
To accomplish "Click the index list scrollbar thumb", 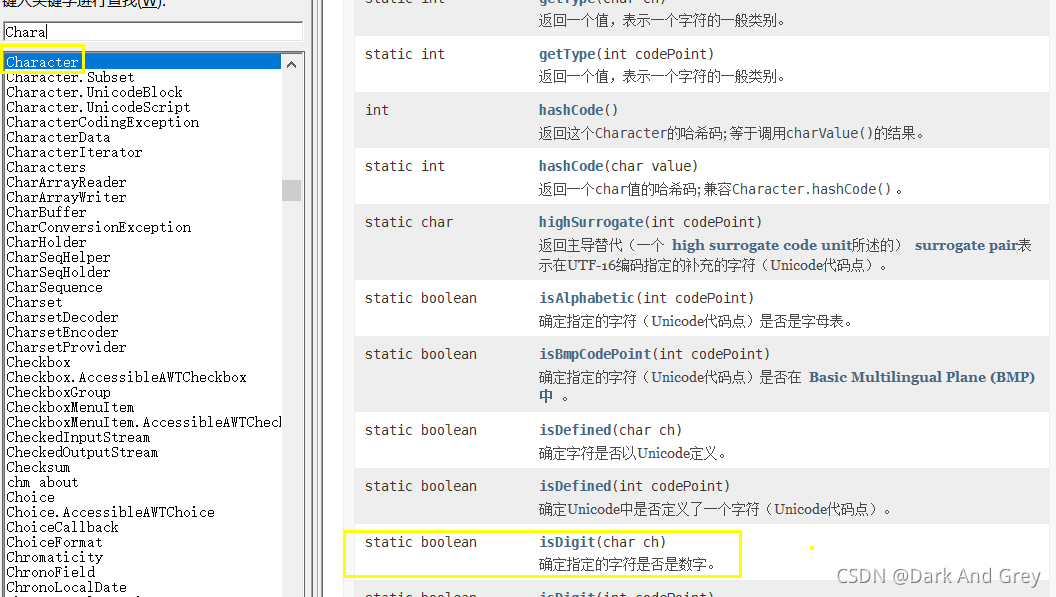I will pyautogui.click(x=292, y=190).
